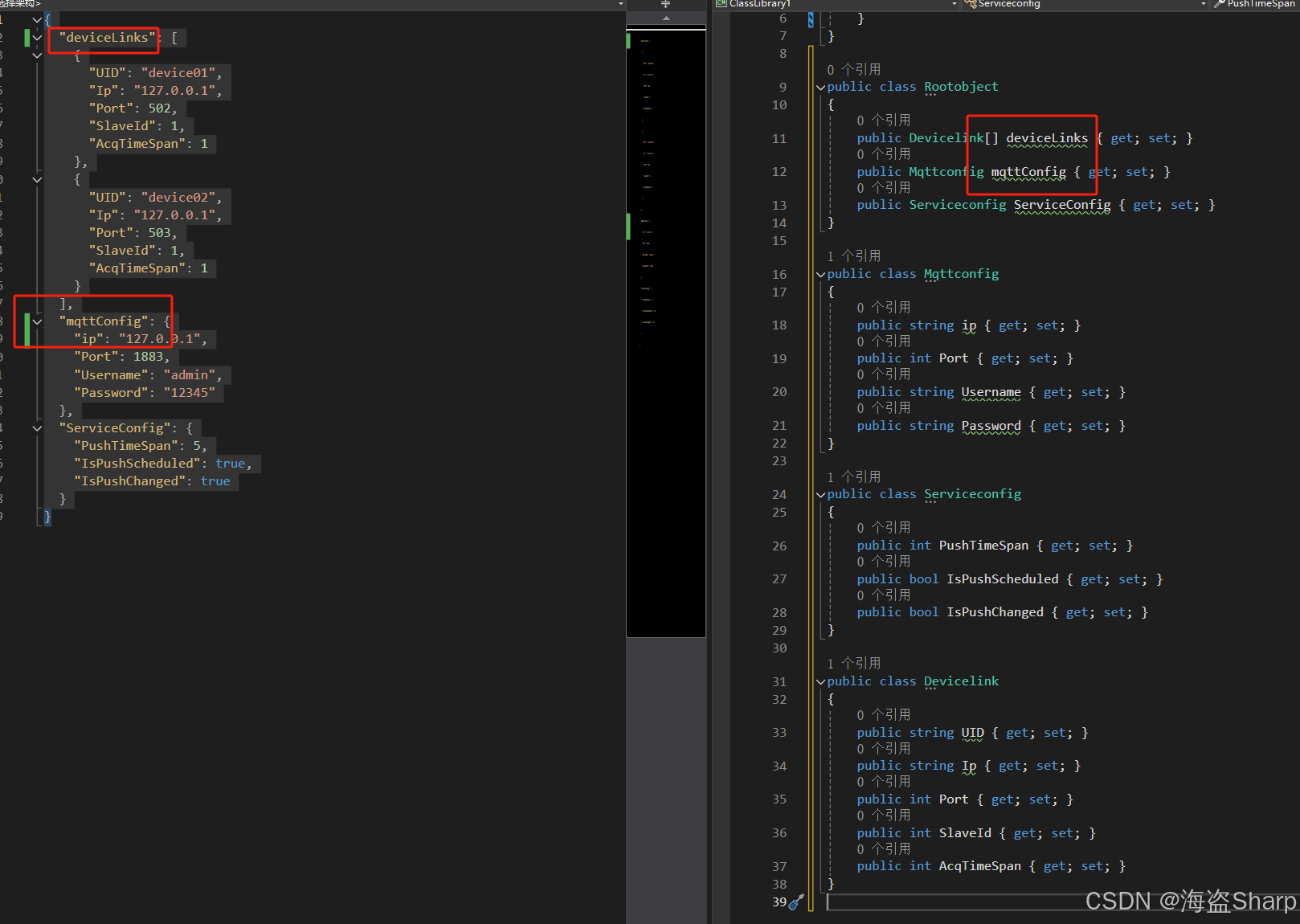1300x924 pixels.
Task: Click the PushTimeSpan wrench icon
Action: click(x=1219, y=3)
